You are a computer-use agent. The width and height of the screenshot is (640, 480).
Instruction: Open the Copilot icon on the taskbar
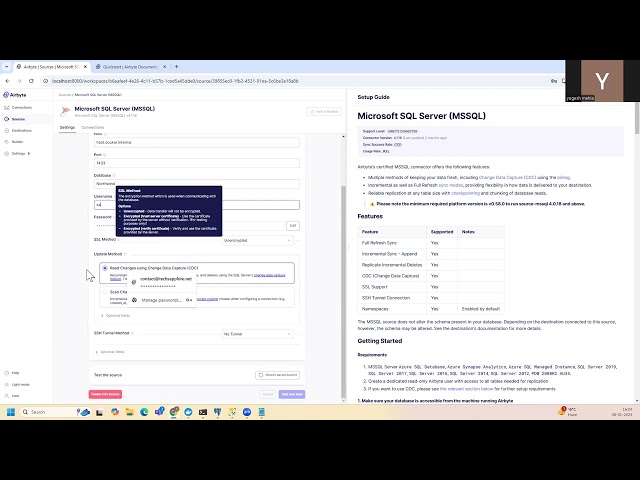115,412
